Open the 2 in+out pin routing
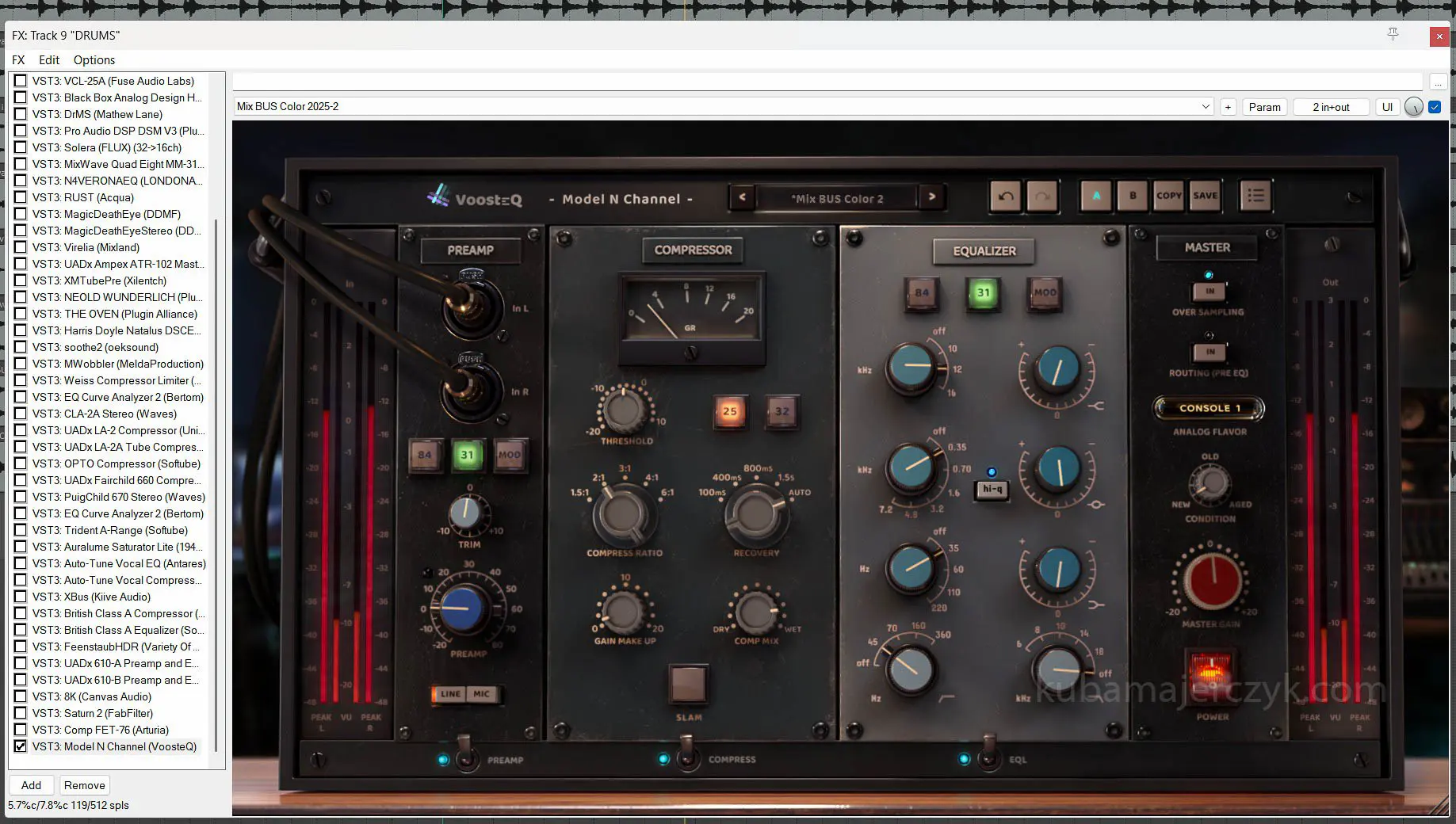1456x824 pixels. 1331,107
